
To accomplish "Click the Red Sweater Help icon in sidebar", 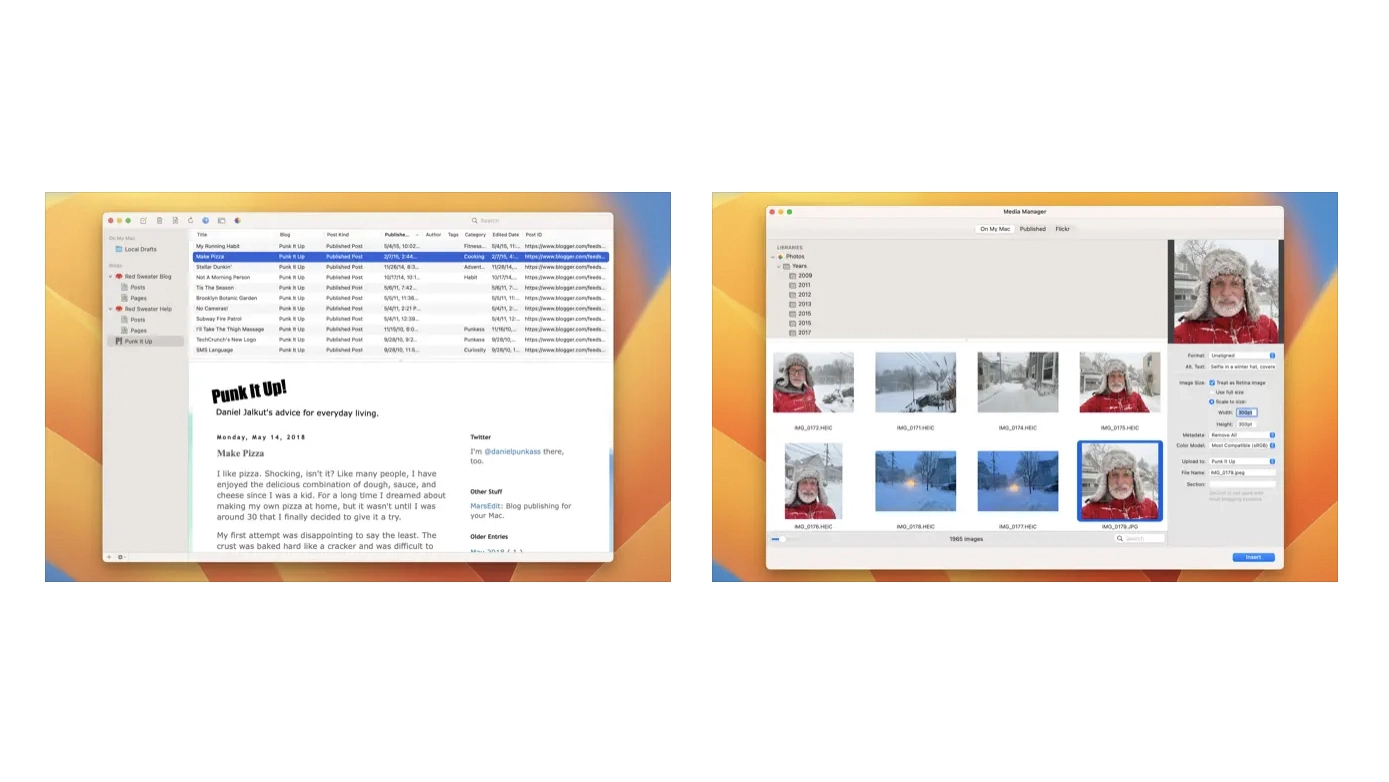I will pyautogui.click(x=119, y=309).
